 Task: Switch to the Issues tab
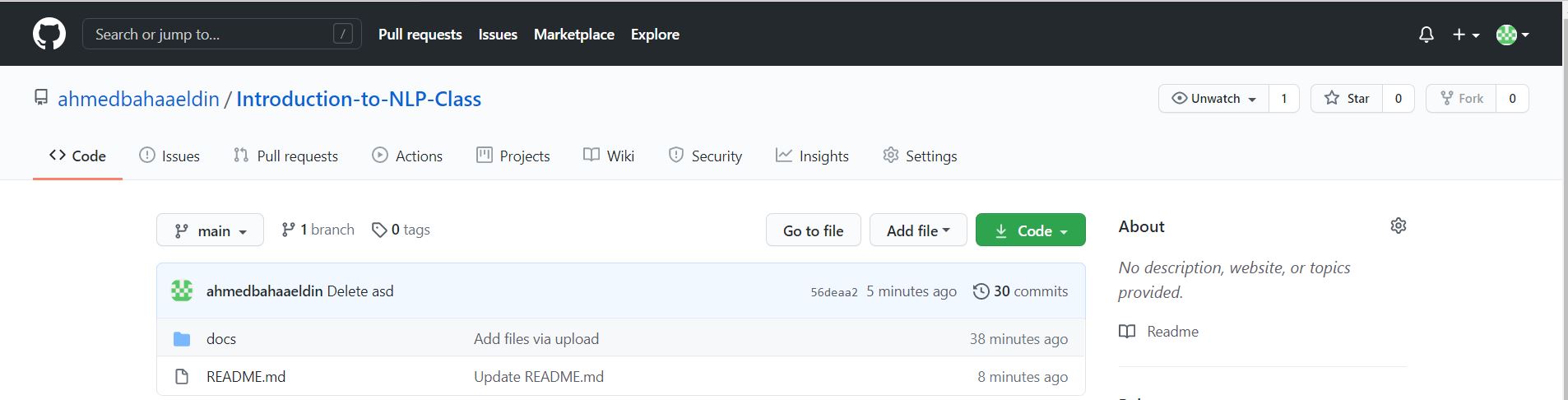tap(169, 156)
